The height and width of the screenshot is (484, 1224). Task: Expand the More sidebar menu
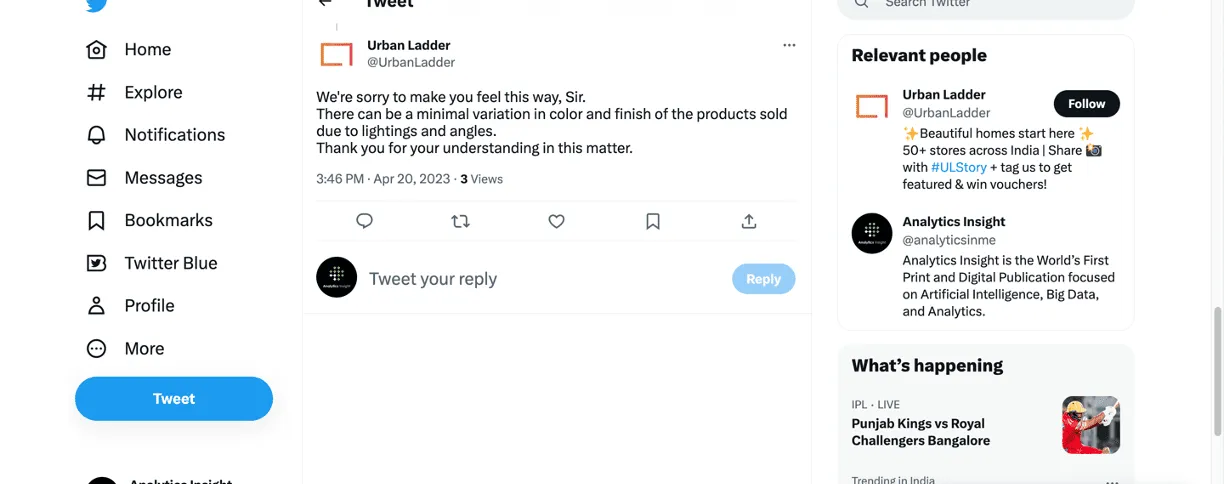coord(144,349)
